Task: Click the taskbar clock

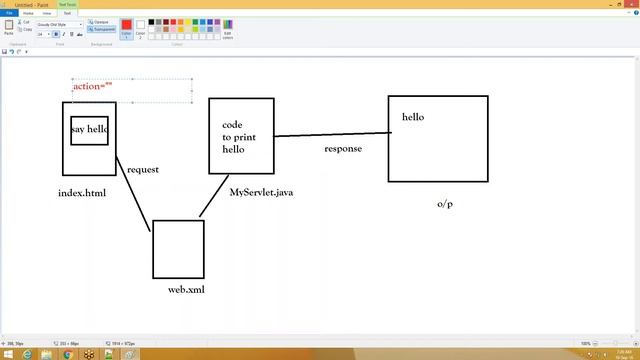Action: [x=624, y=354]
